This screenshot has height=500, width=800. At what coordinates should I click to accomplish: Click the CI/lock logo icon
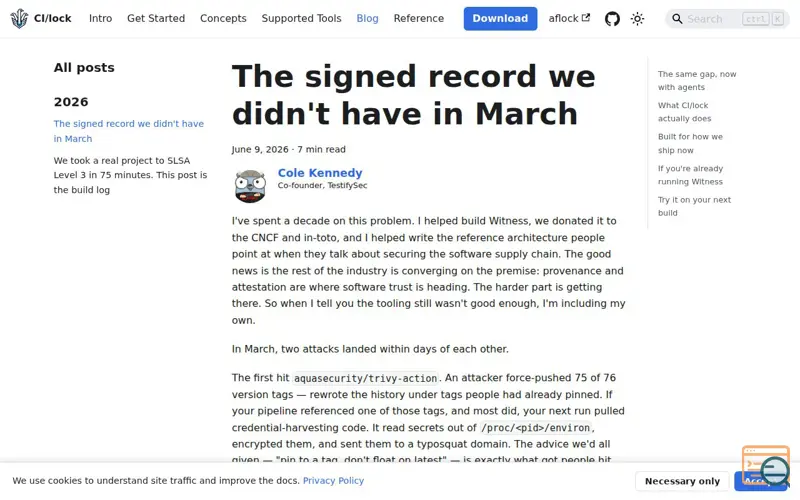point(19,19)
